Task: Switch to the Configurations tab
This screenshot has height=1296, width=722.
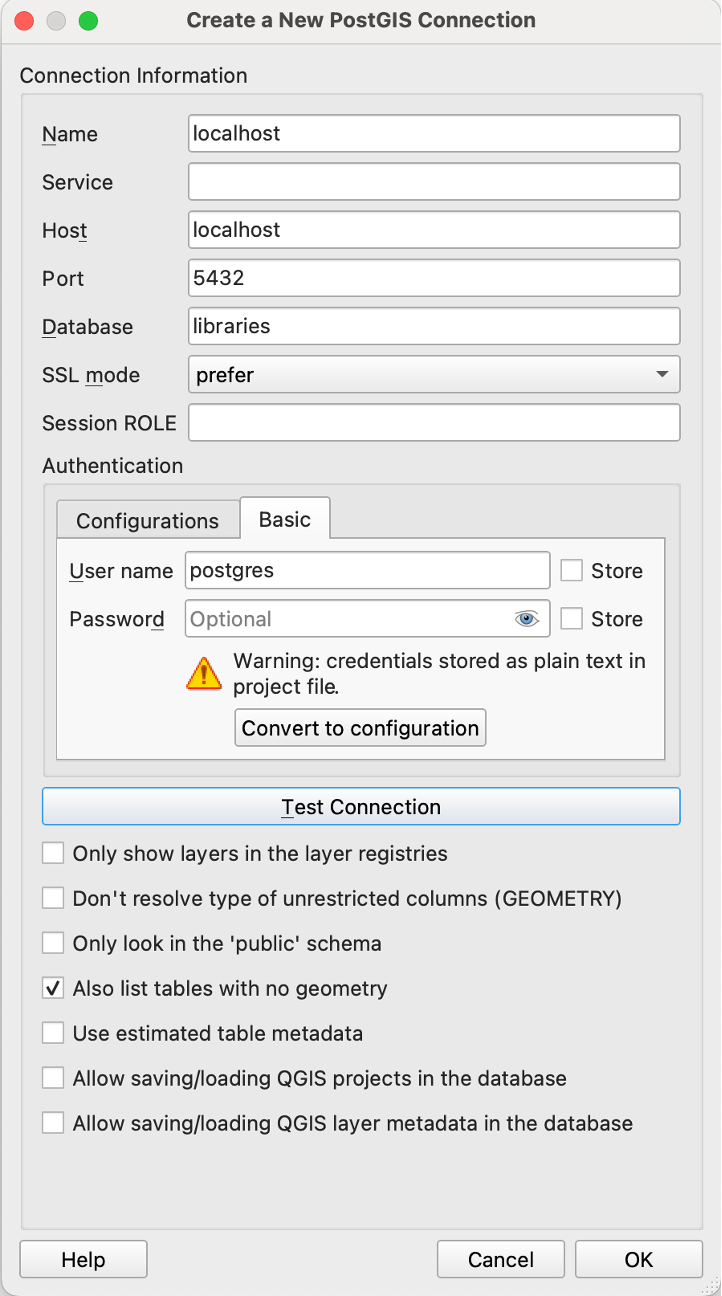Action: [x=147, y=521]
